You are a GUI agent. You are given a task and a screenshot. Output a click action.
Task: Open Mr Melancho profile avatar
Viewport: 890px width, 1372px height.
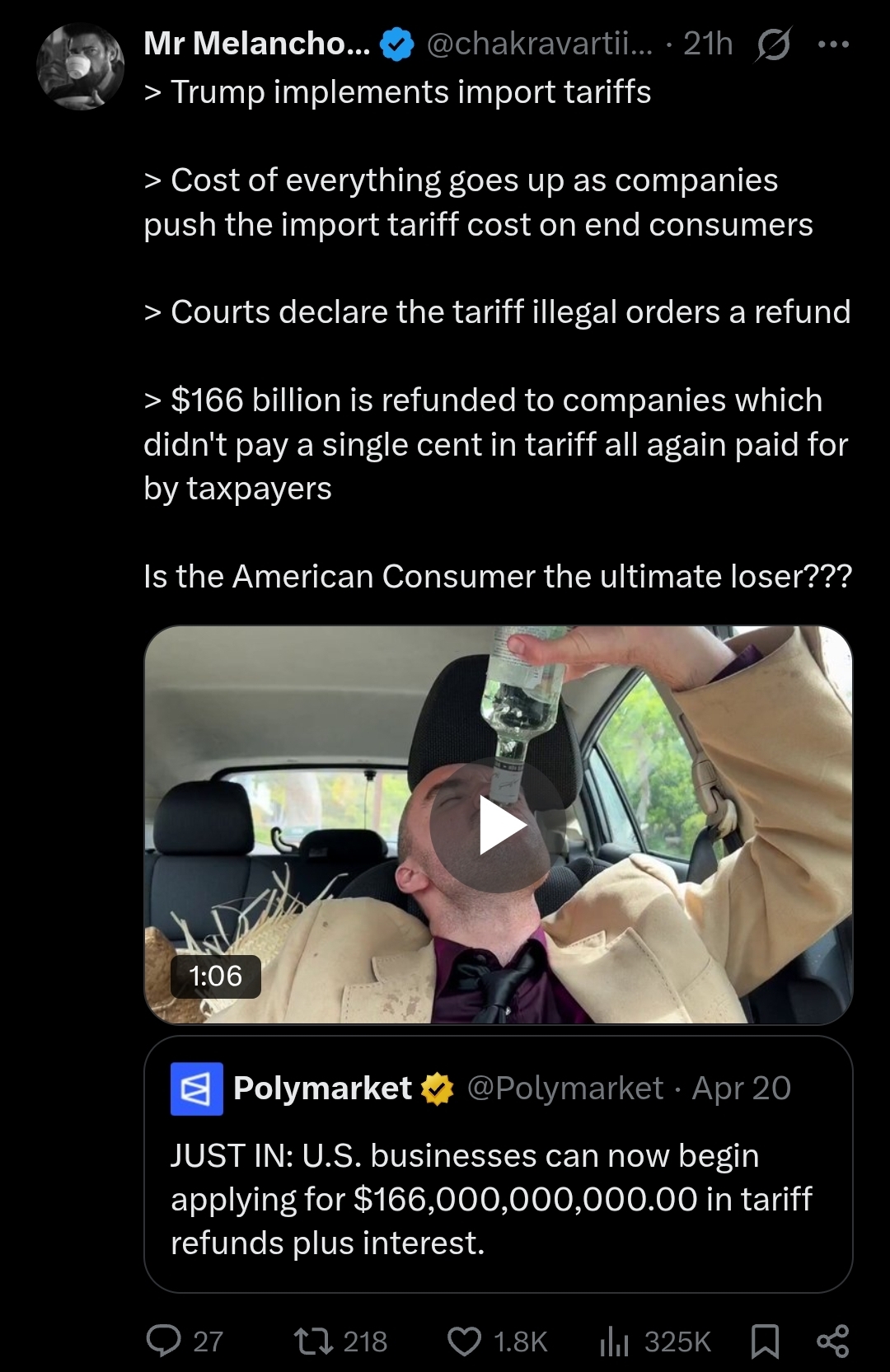80,67
